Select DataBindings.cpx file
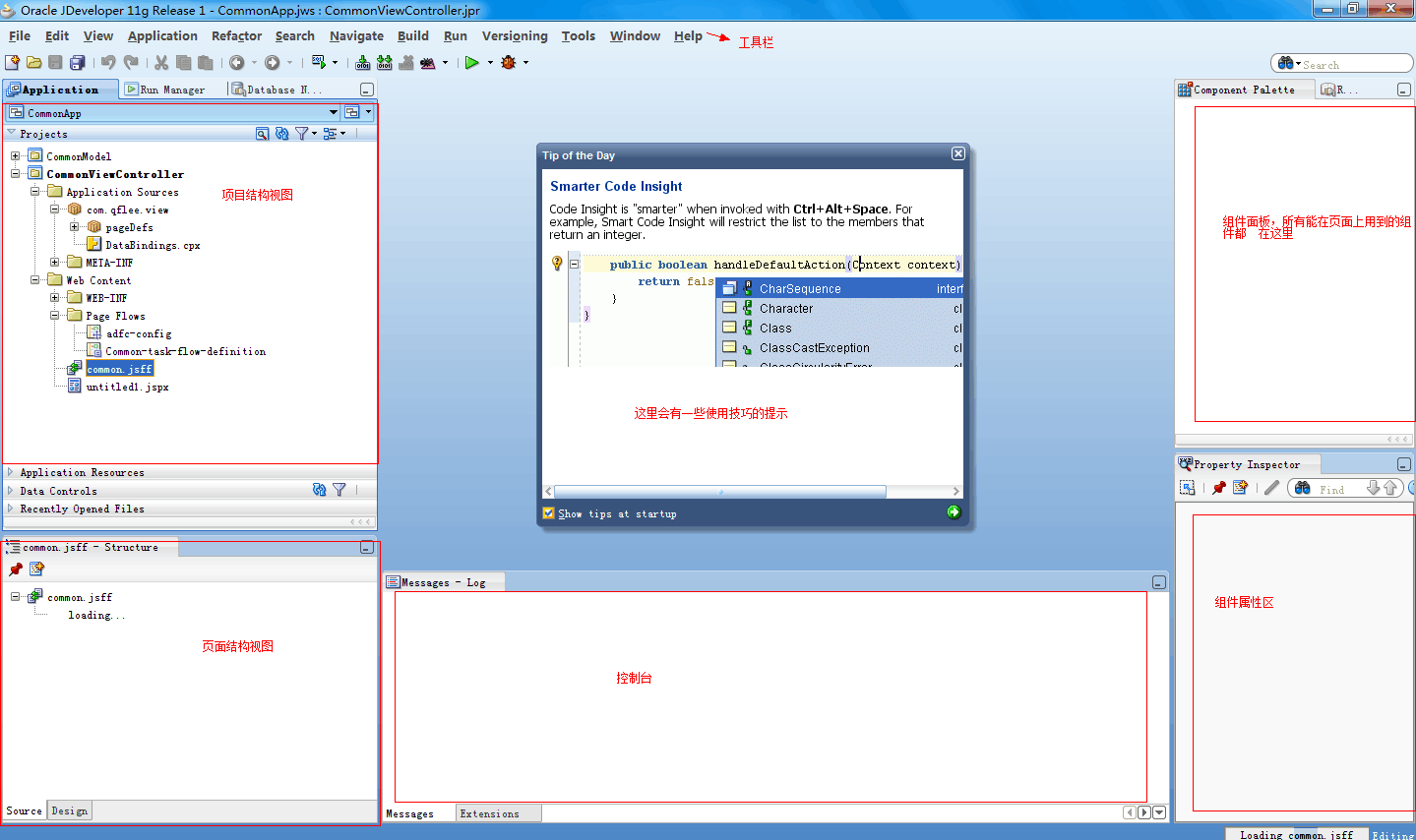The width and height of the screenshot is (1416, 840). [x=153, y=245]
